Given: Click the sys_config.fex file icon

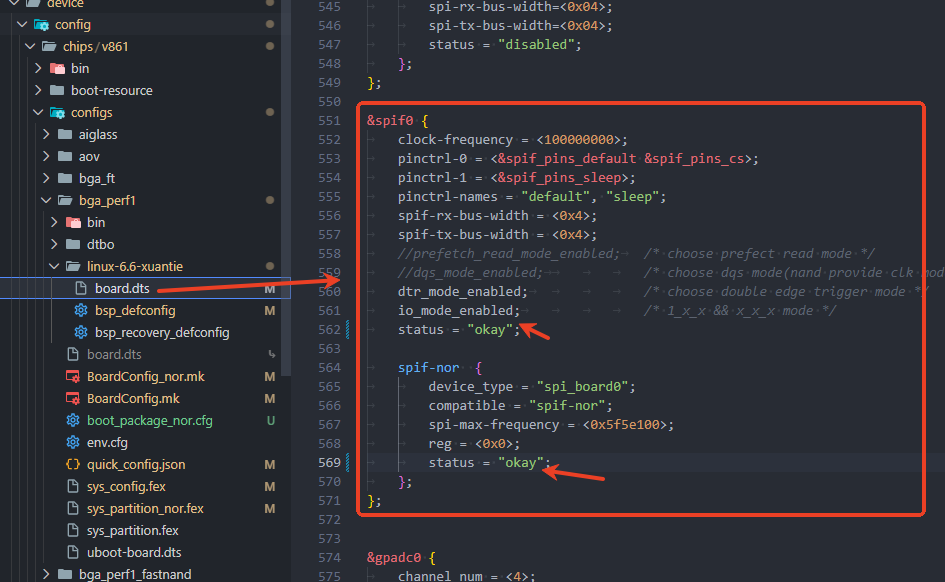Looking at the screenshot, I should [x=72, y=487].
